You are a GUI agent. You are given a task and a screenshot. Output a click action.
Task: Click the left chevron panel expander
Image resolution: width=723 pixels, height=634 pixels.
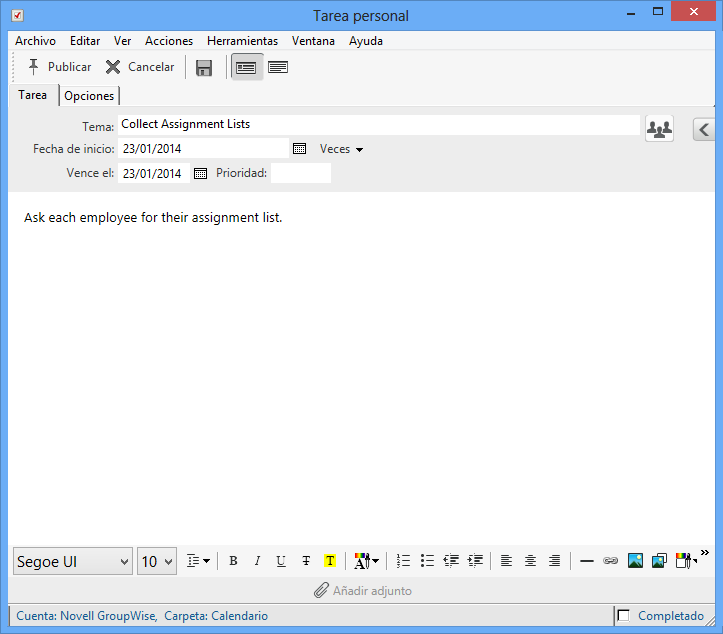pyautogui.click(x=704, y=130)
